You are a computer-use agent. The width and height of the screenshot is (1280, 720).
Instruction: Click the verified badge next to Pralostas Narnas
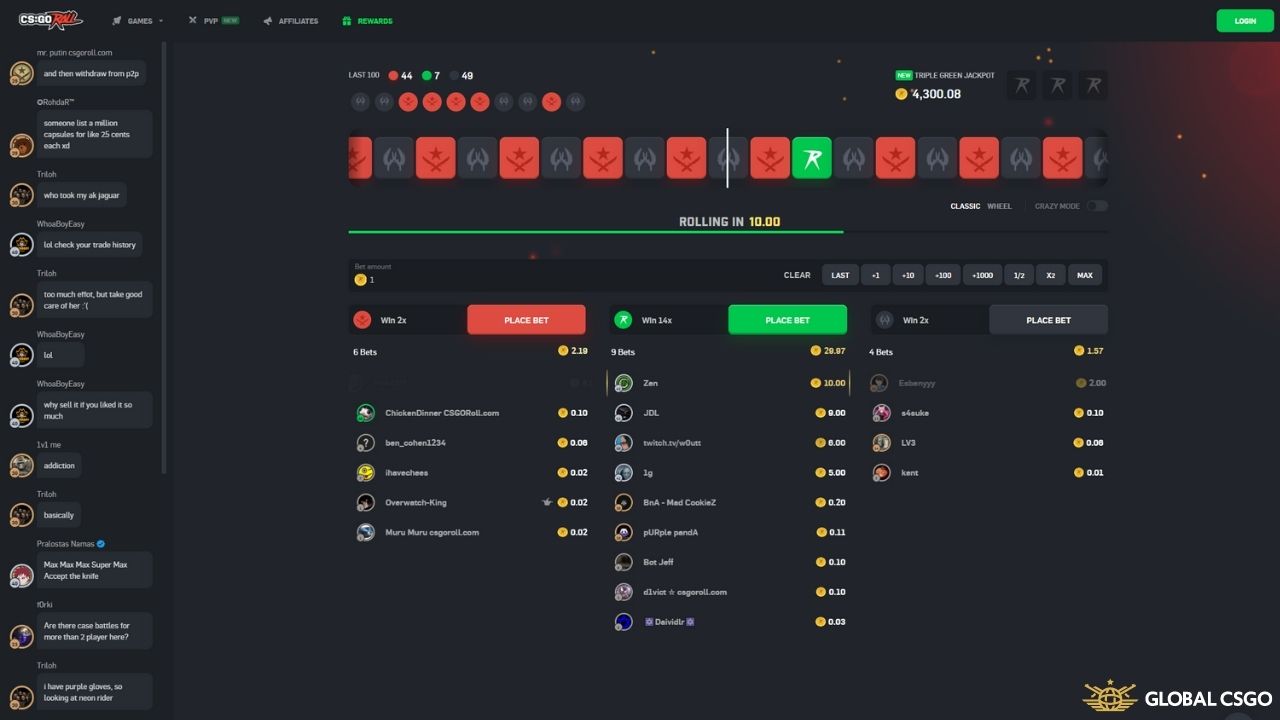(101, 544)
